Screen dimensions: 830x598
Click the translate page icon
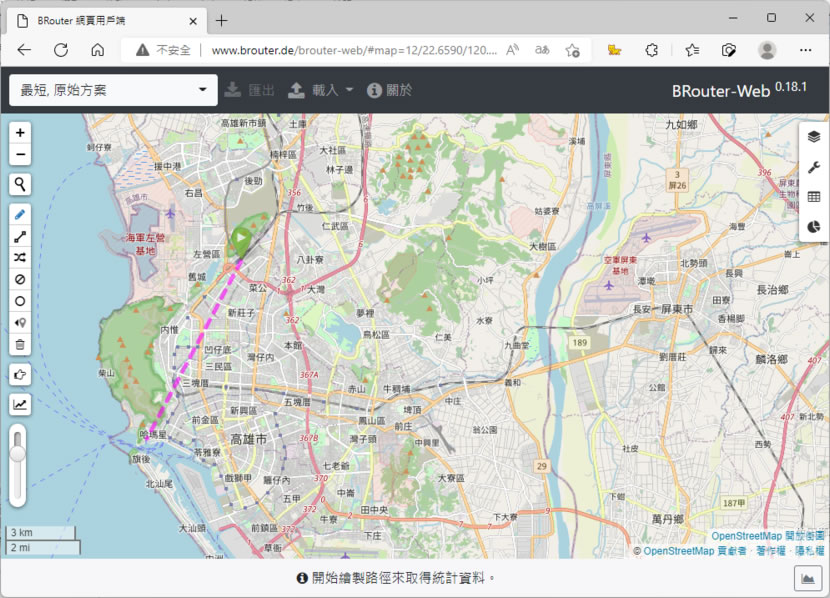tap(542, 50)
